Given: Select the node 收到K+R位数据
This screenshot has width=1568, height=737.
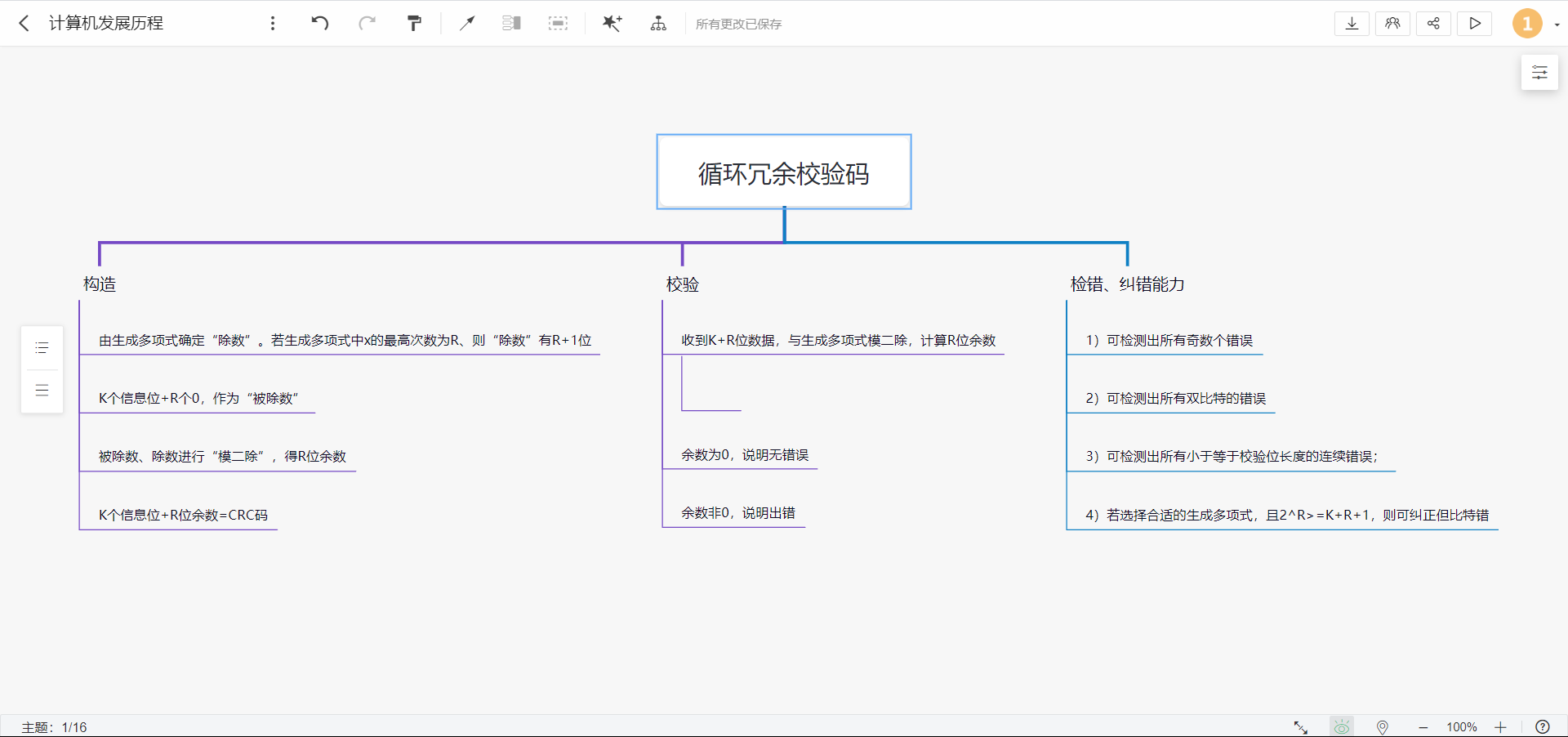Looking at the screenshot, I should point(839,341).
